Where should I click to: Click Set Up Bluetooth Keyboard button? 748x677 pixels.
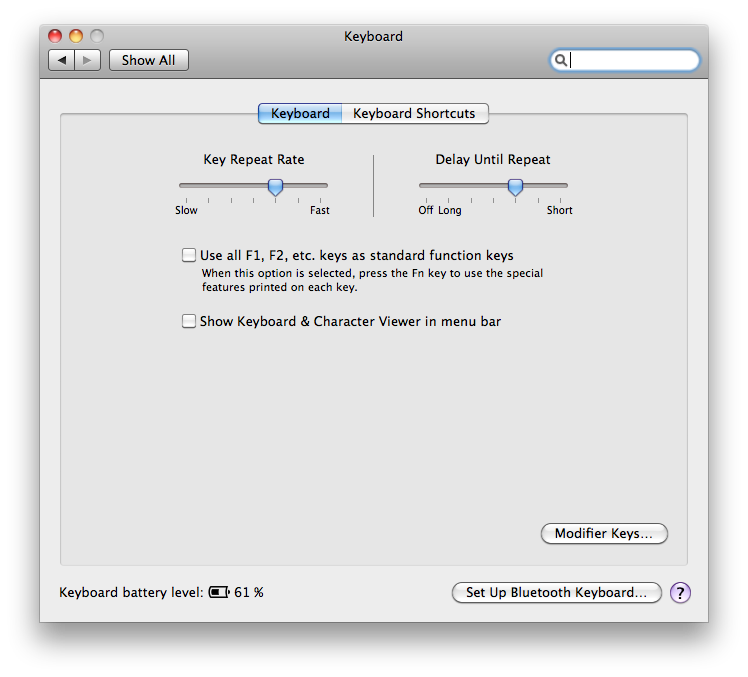[557, 593]
